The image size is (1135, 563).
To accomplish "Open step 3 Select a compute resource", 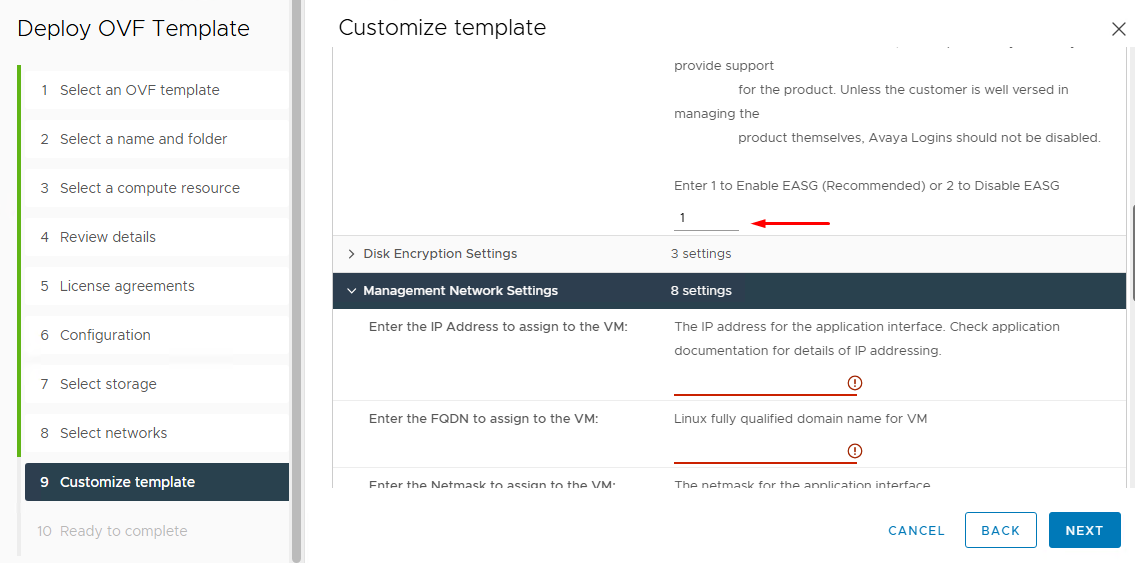I will pos(149,188).
